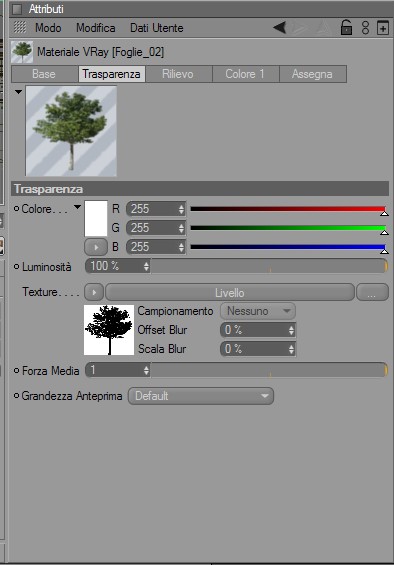This screenshot has height=565, width=394.
Task: Click the B value stepper arrows
Action: pos(181,247)
